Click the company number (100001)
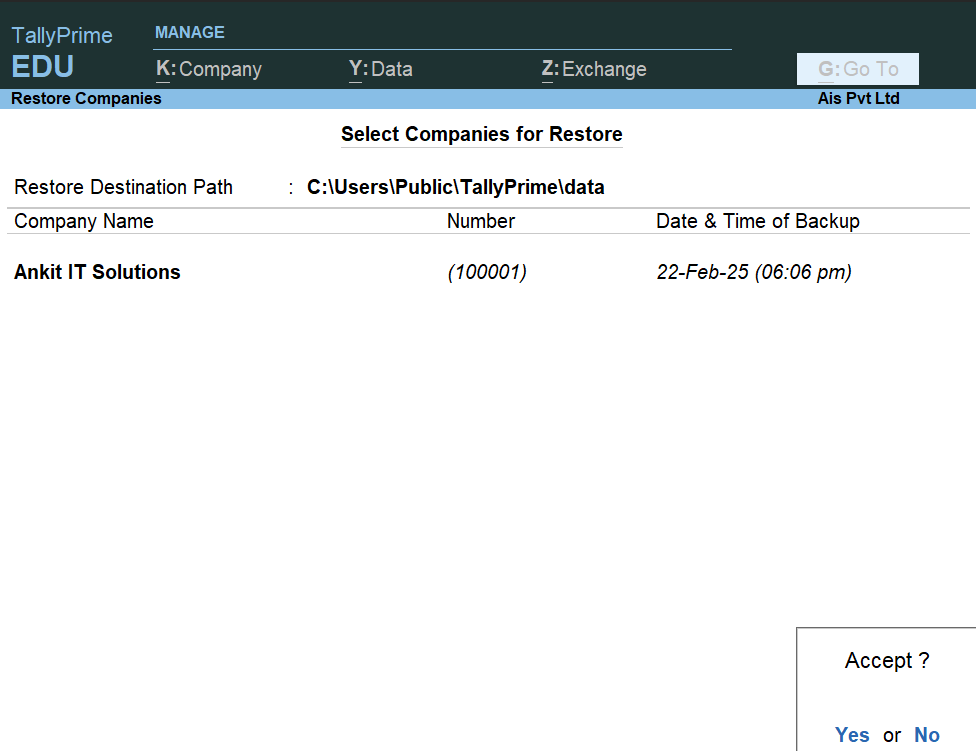976x751 pixels. coord(487,272)
